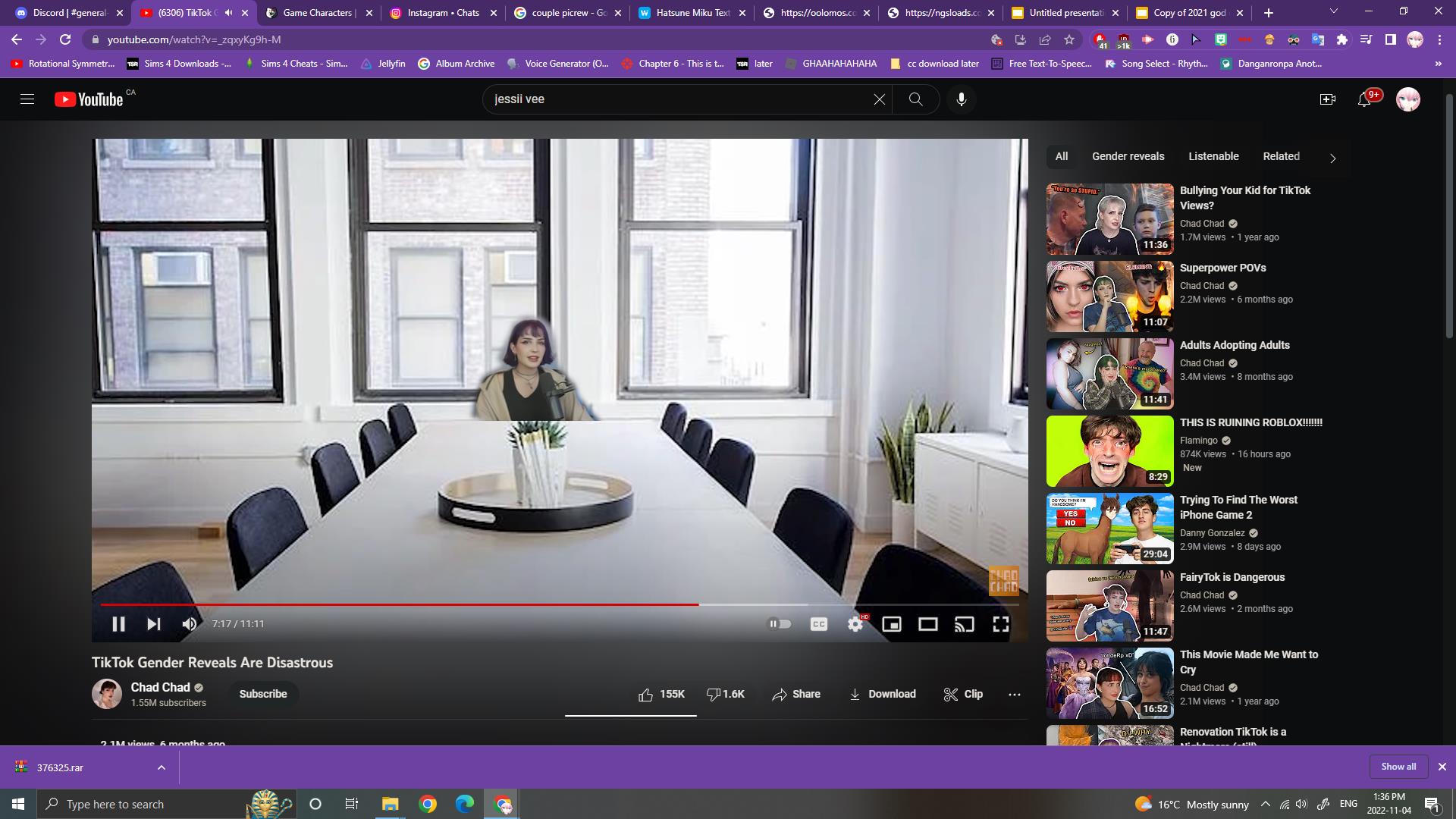Viewport: 1456px width, 819px height.
Task: Pause the video playback
Action: [x=118, y=624]
